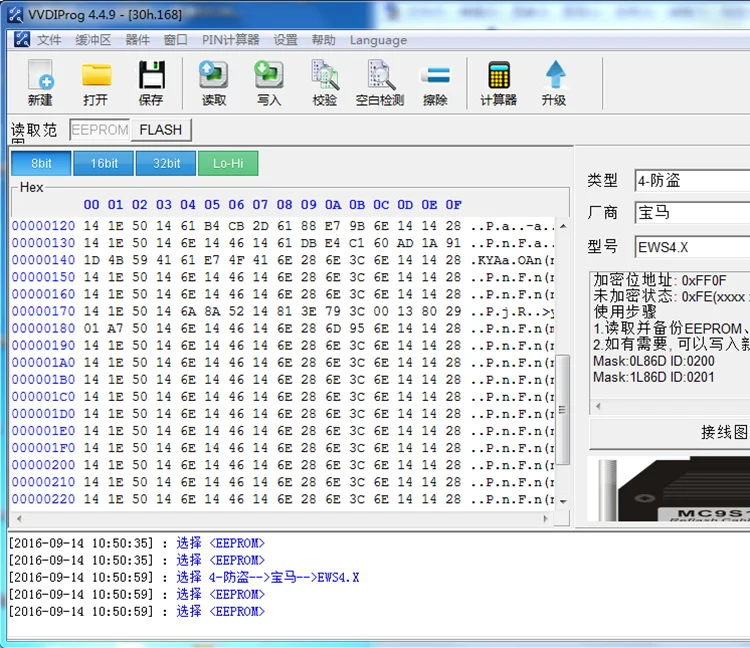750x648 pixels.
Task: Click the 新建 (New) toolbar icon
Action: pos(40,82)
